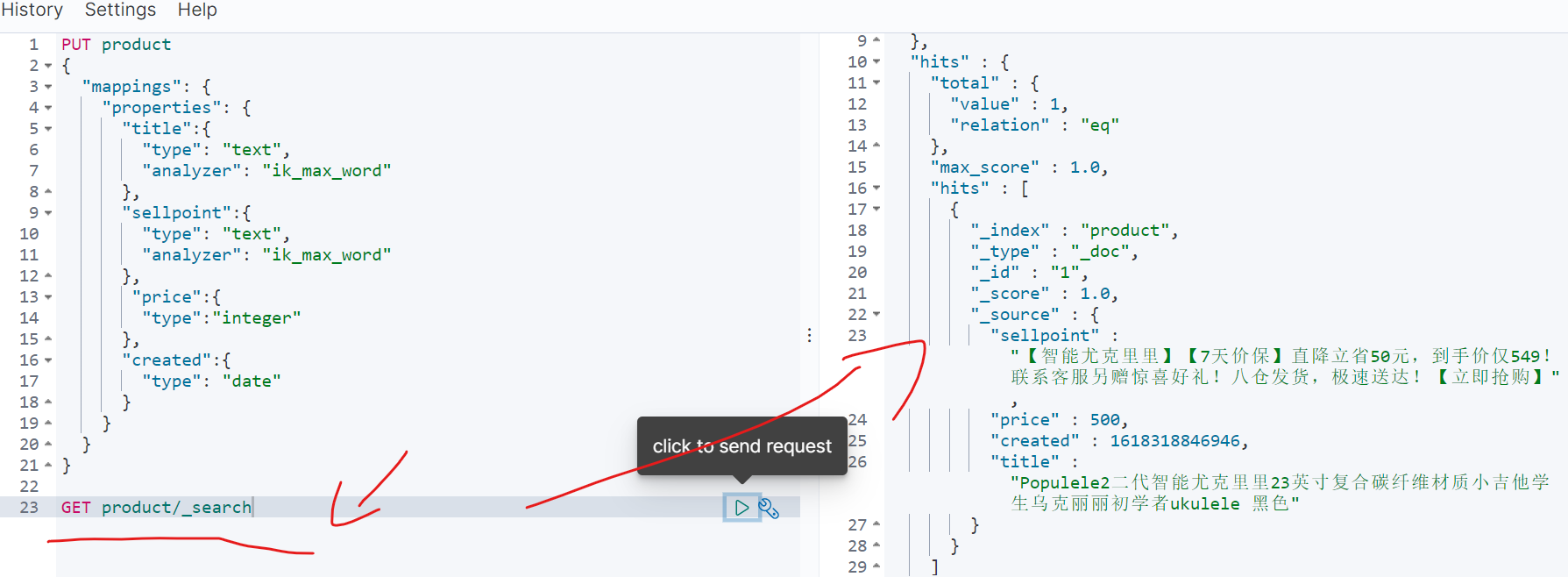The image size is (1568, 577).
Task: Collapse response hits array at line 16
Action: [x=876, y=189]
